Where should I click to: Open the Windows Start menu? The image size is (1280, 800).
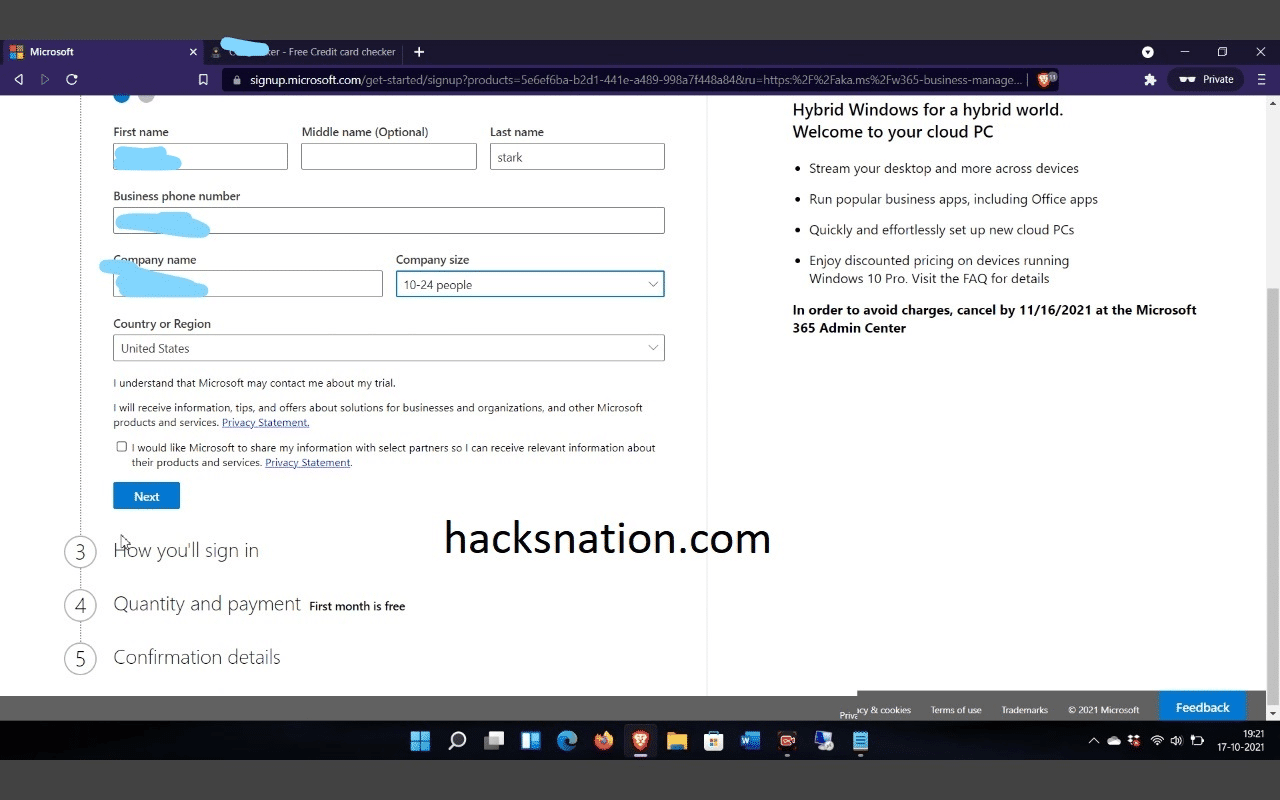420,741
